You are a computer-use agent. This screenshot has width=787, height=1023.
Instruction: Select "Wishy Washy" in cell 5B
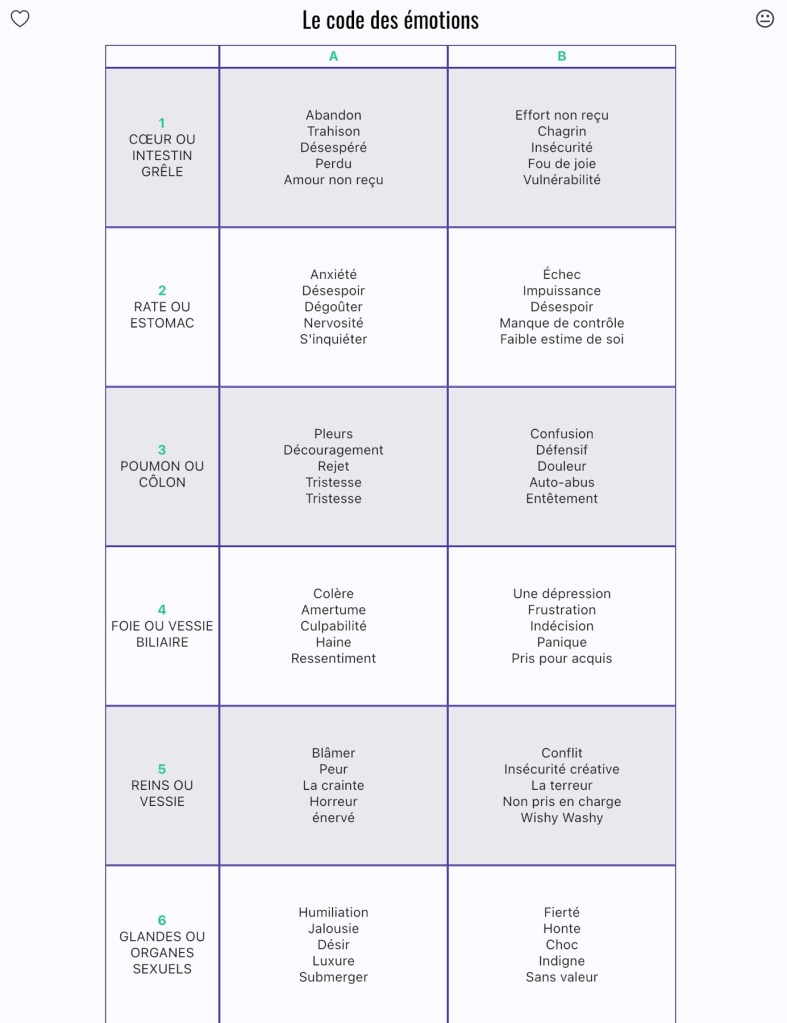point(561,818)
